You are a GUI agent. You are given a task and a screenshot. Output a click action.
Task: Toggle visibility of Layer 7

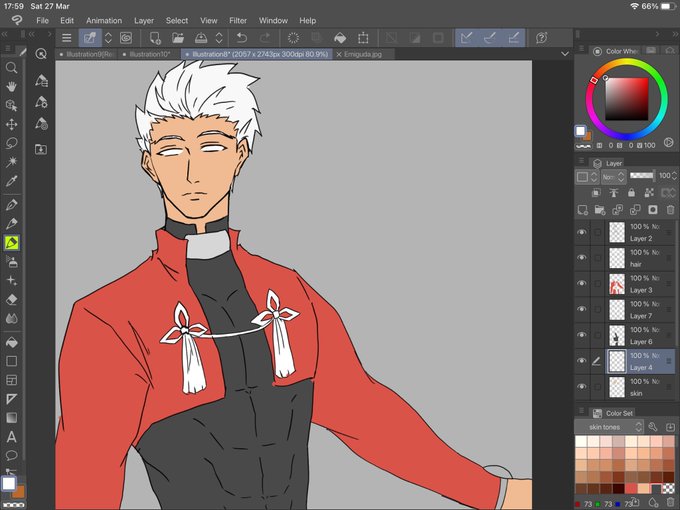click(582, 309)
